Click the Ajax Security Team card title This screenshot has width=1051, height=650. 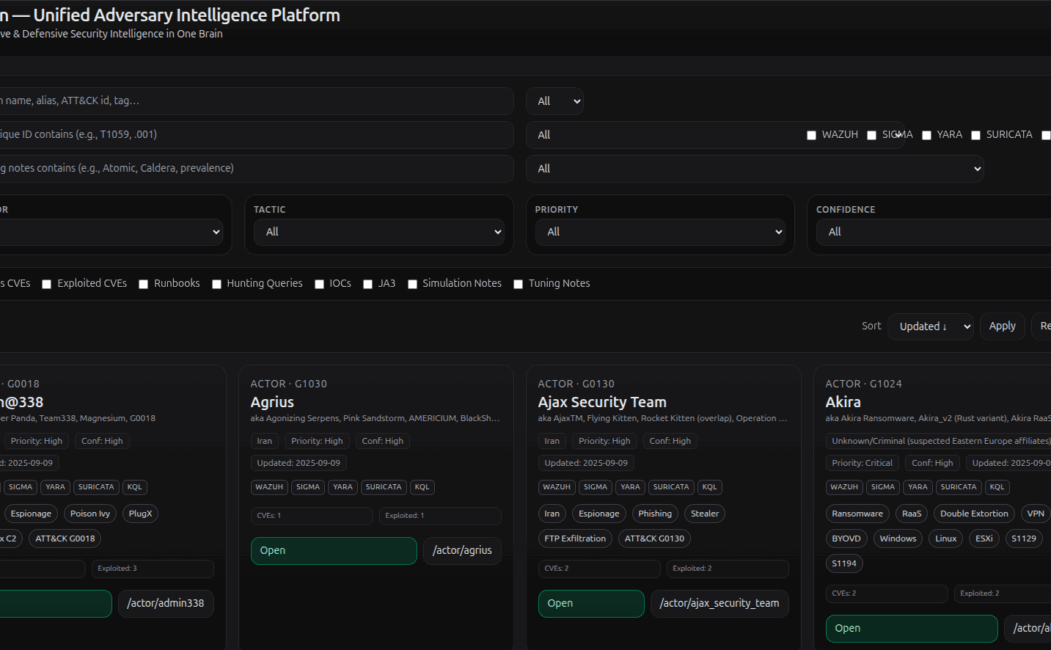click(x=602, y=402)
